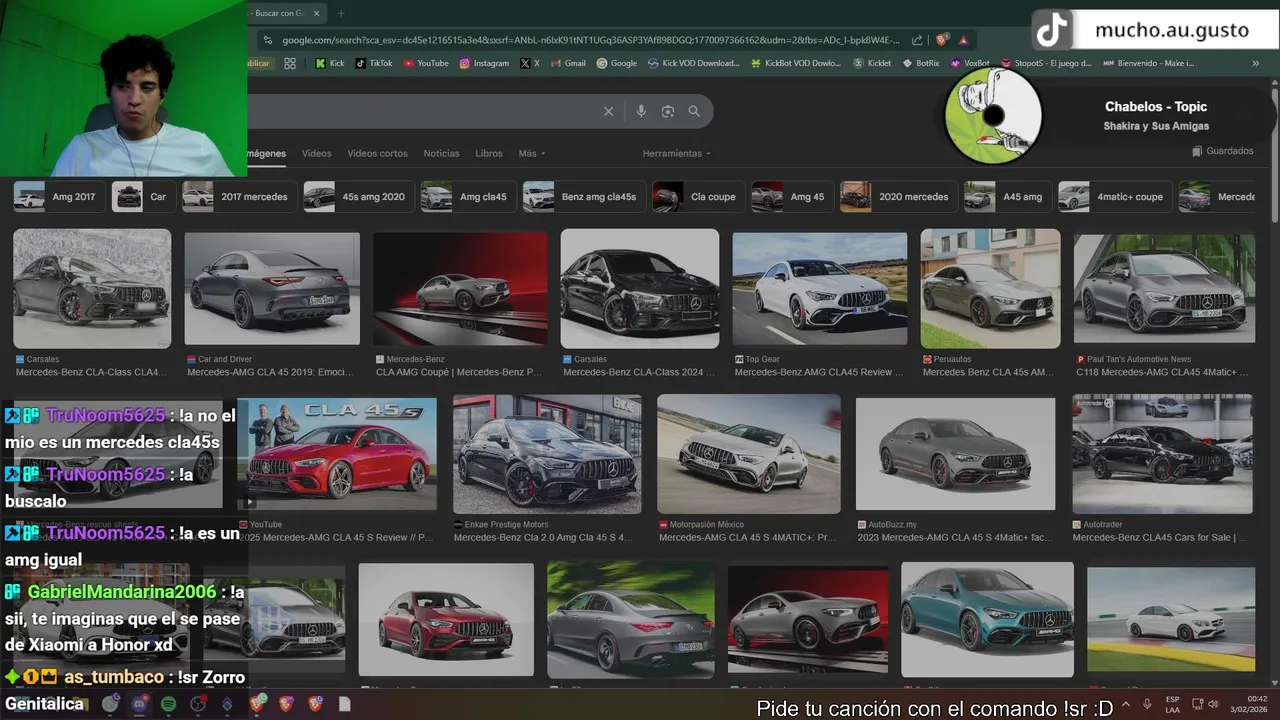Open YouTube bookmark
Image resolution: width=1280 pixels, height=720 pixels.
[x=426, y=63]
